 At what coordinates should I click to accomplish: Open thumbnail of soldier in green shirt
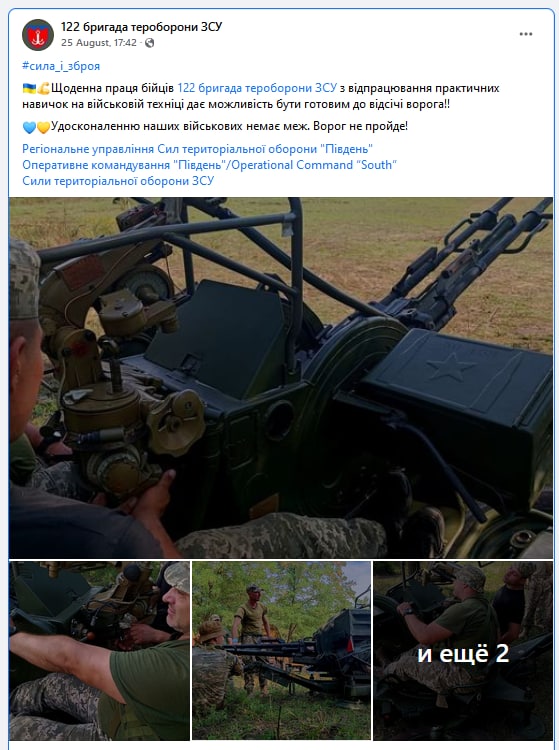[99, 651]
